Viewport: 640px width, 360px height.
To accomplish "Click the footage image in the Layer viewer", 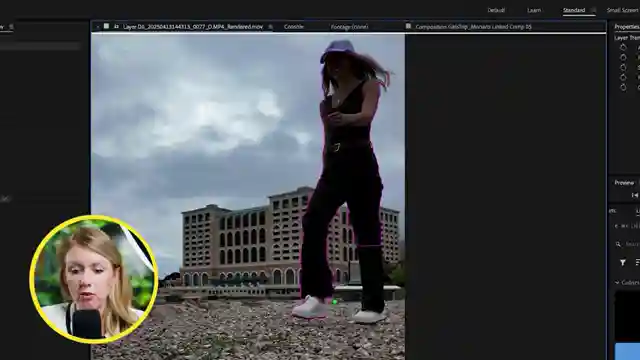I will tap(248, 197).
